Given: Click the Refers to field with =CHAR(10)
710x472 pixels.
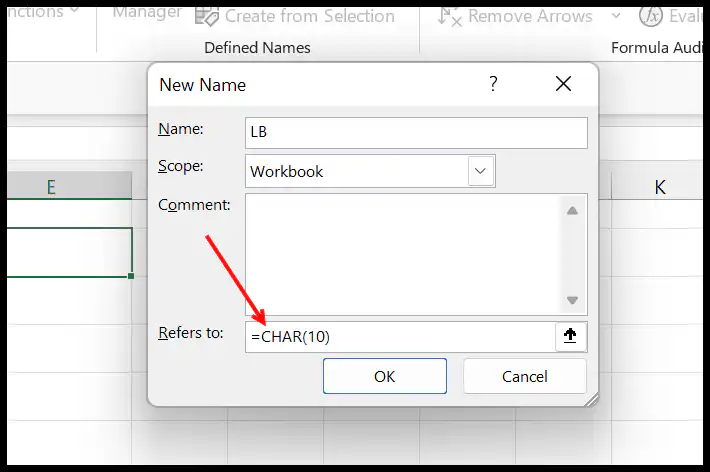Looking at the screenshot, I should point(400,337).
